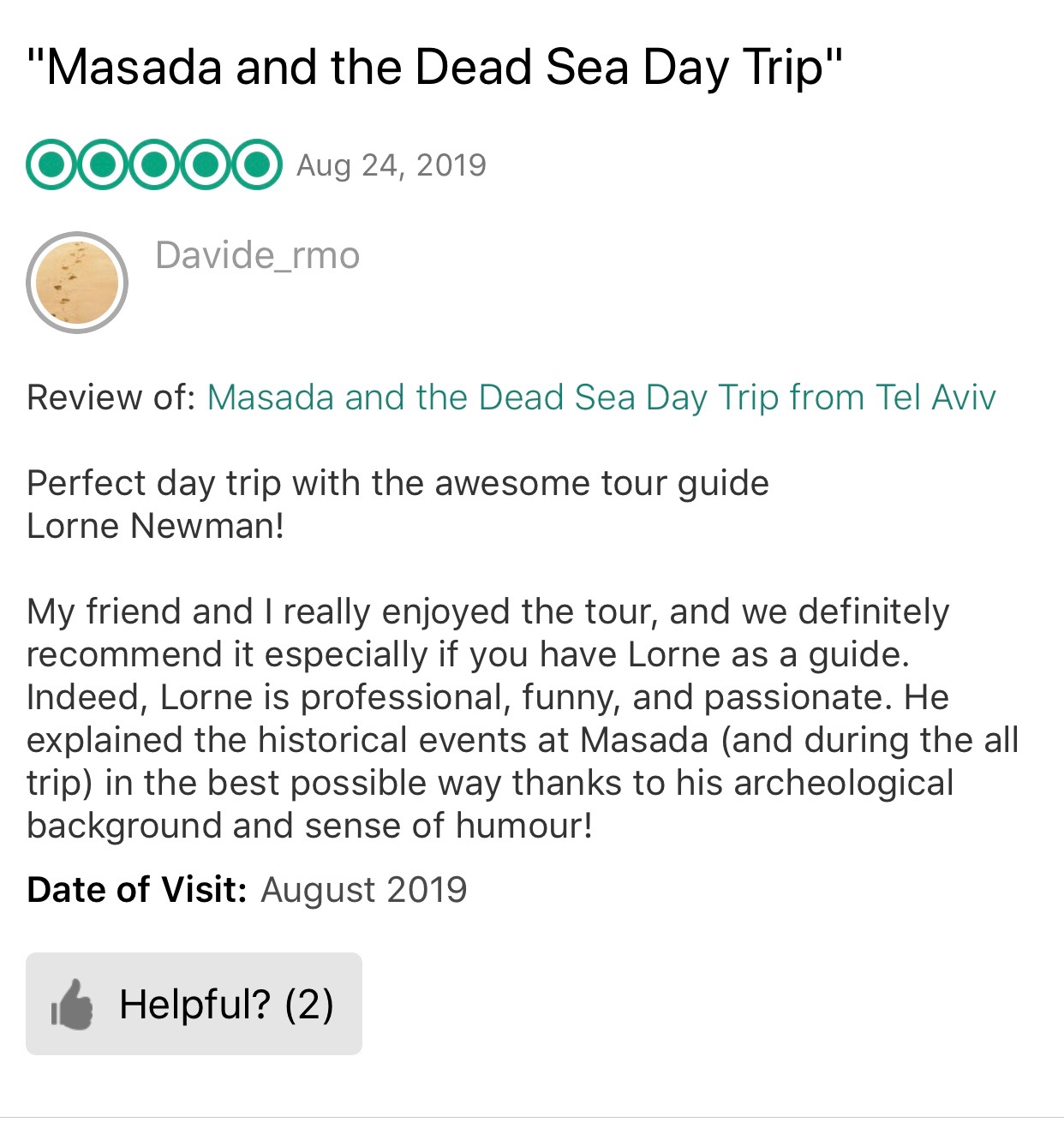Click the "Date of Visit:" label

(137, 890)
